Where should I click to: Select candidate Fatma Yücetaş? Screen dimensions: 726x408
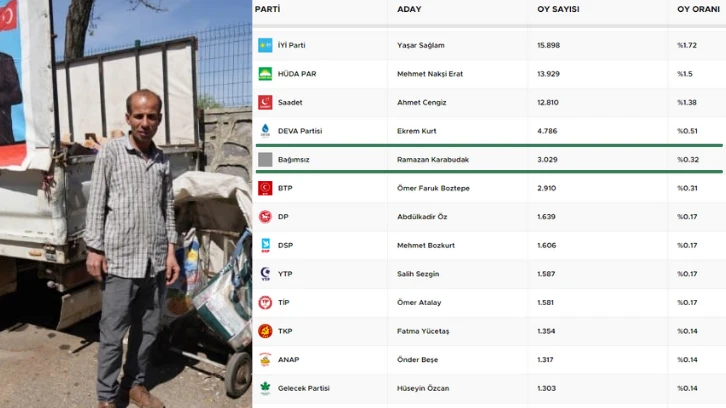coord(424,331)
